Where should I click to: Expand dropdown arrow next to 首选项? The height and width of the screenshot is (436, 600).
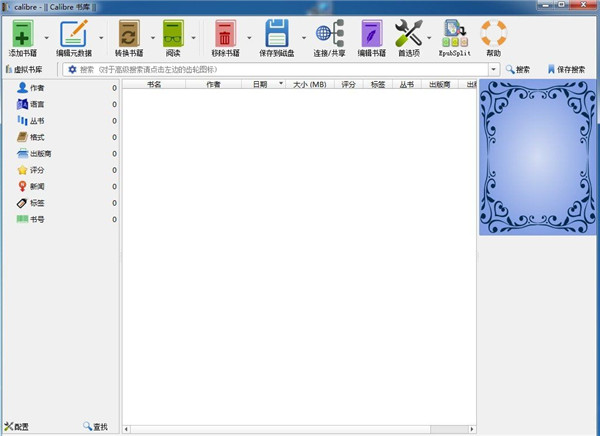429,38
